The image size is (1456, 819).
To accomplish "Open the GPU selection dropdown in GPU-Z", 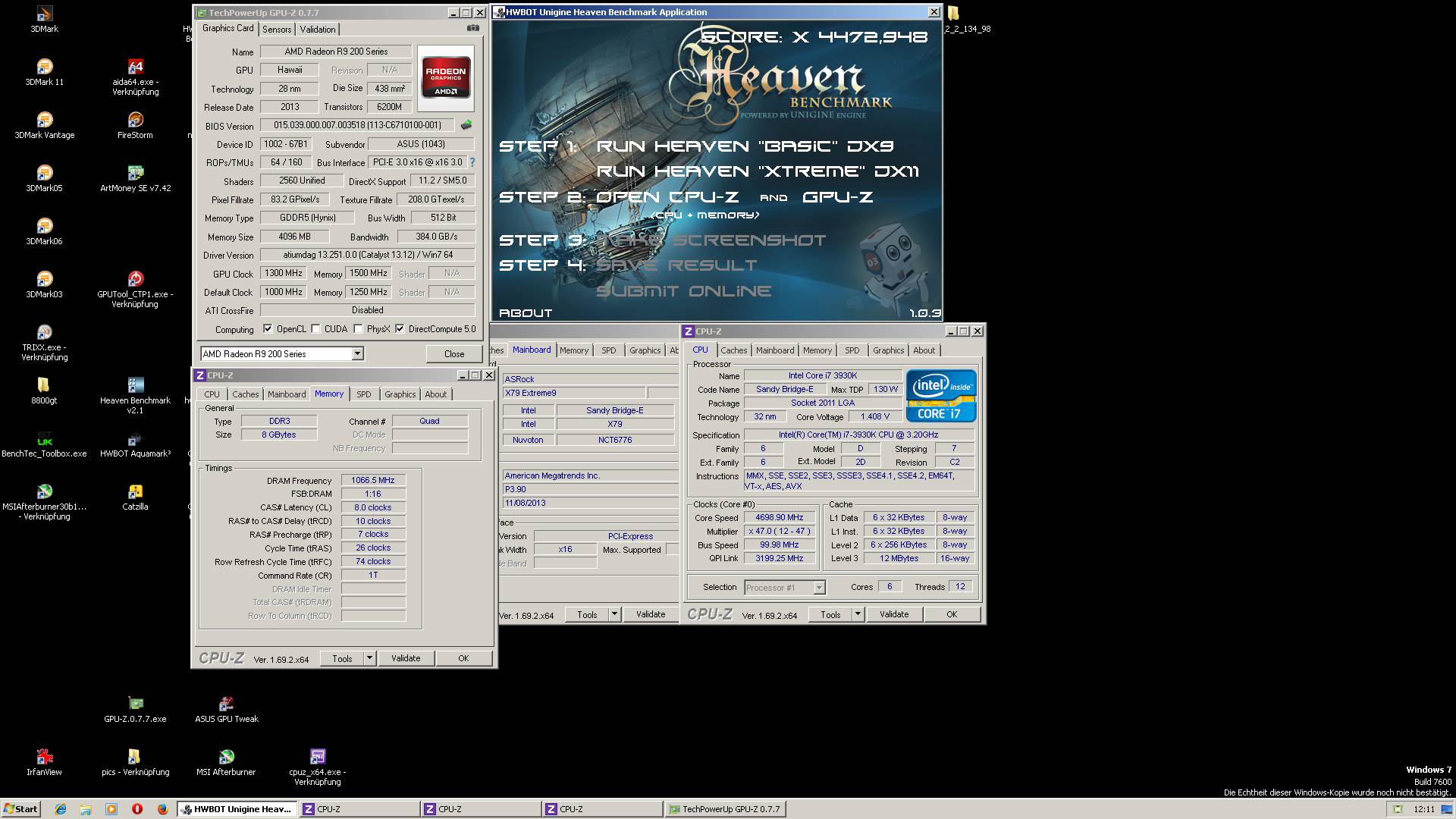I will click(x=357, y=354).
